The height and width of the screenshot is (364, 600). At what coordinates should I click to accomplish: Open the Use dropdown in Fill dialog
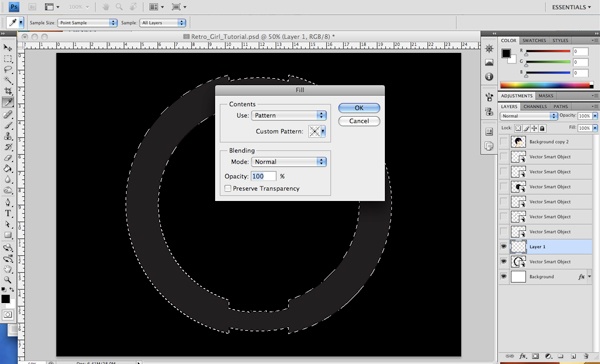click(289, 115)
